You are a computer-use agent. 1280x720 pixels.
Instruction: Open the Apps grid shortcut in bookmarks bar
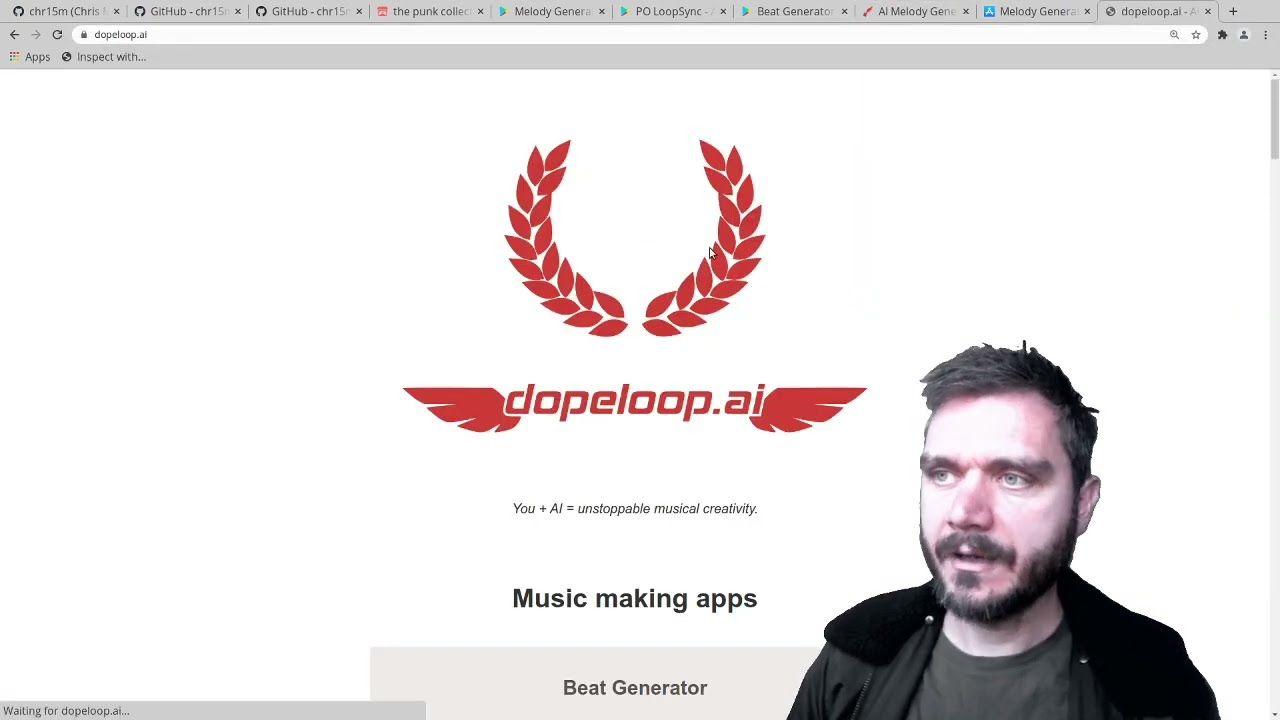tap(29, 57)
